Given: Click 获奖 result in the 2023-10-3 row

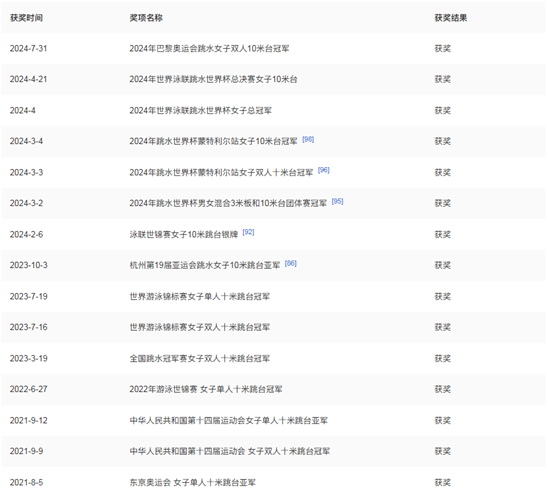Looking at the screenshot, I should pyautogui.click(x=442, y=265).
